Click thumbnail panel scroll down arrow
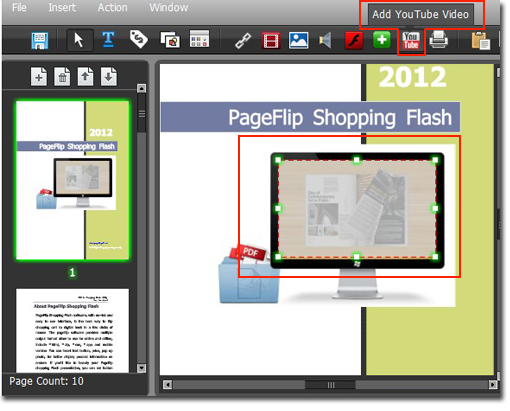 pos(141,368)
